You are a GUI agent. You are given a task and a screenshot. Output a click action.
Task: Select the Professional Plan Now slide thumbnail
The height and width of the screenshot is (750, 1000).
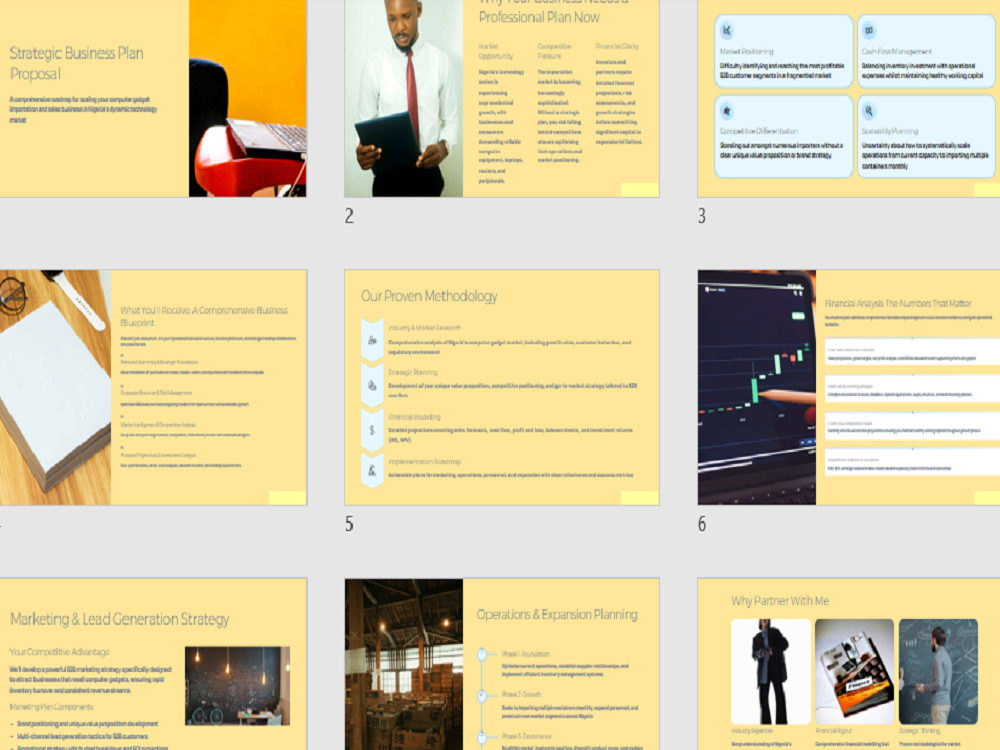502,98
